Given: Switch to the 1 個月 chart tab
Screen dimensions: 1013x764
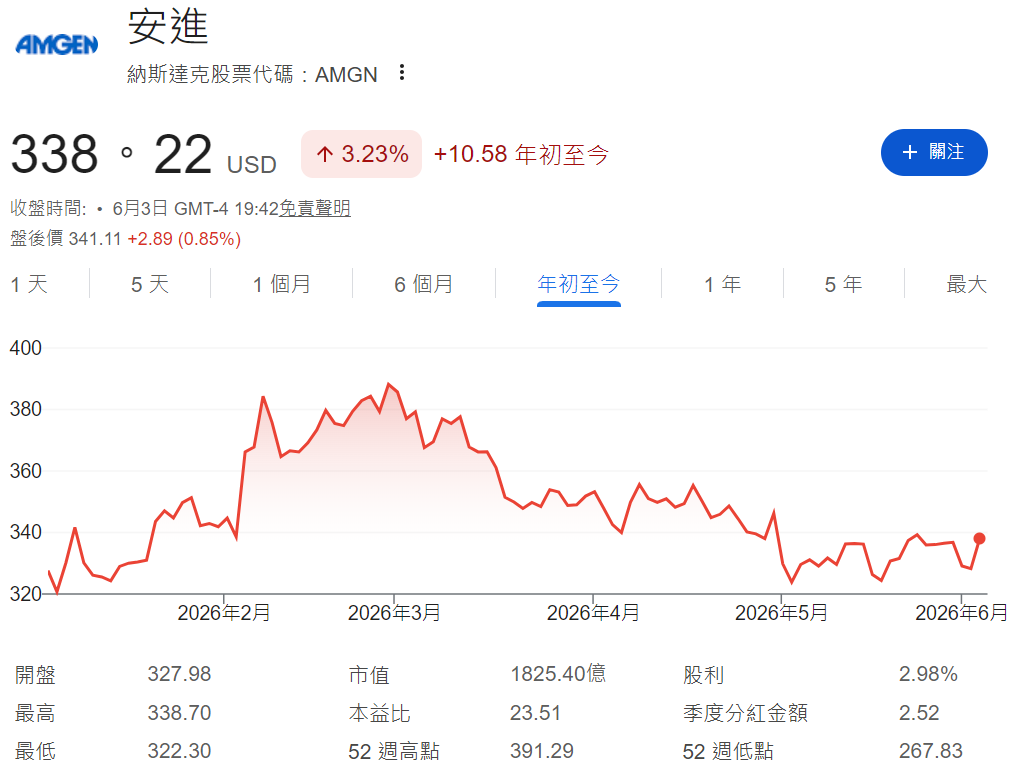Looking at the screenshot, I should coord(282,284).
